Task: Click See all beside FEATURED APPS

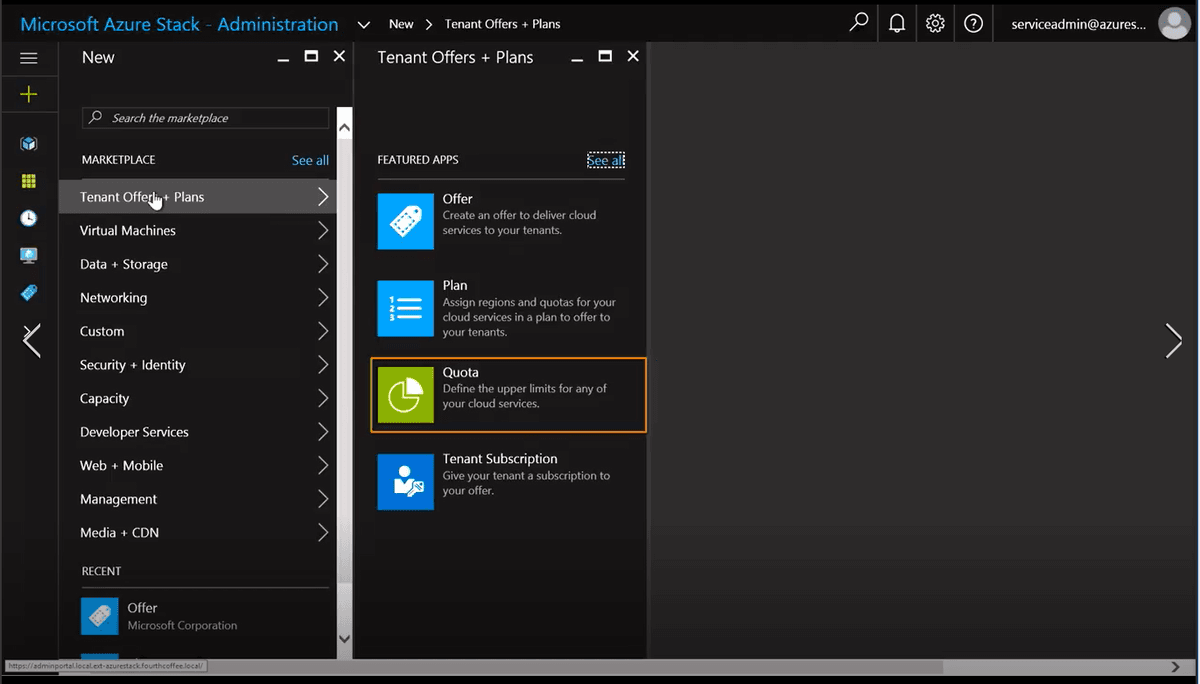Action: click(x=605, y=160)
